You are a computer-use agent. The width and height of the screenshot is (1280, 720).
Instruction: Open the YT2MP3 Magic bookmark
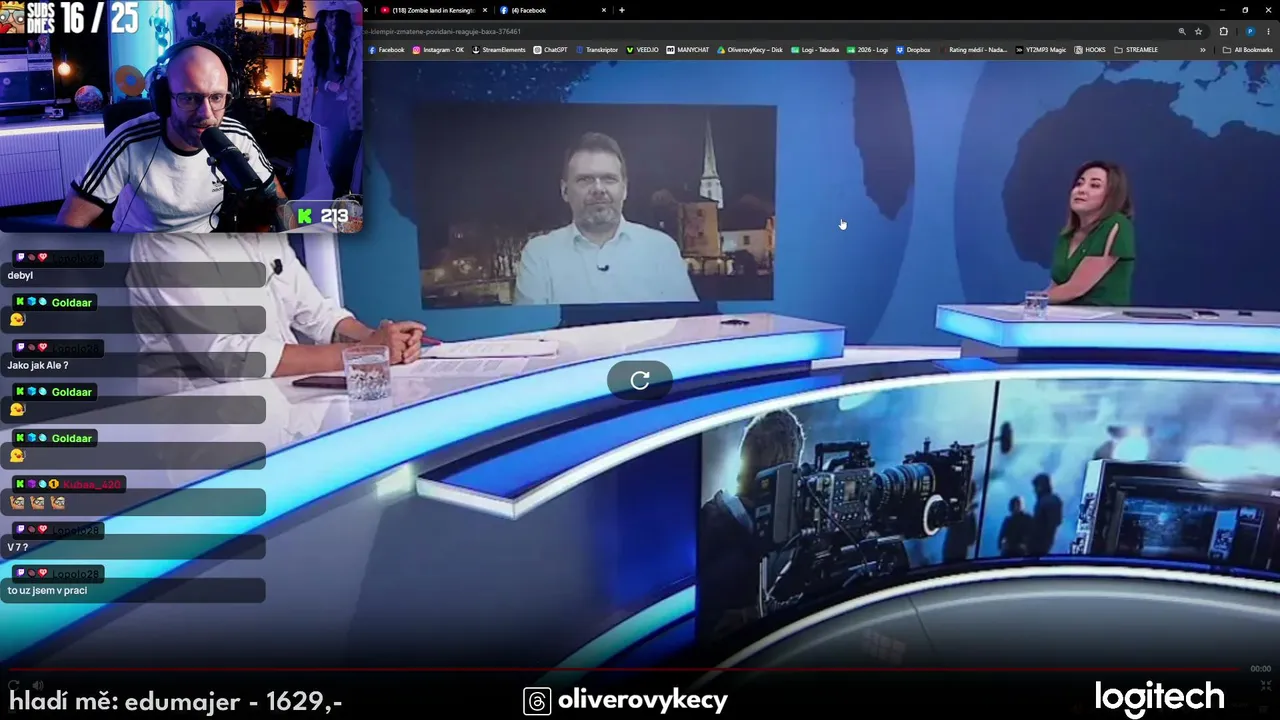point(1040,50)
